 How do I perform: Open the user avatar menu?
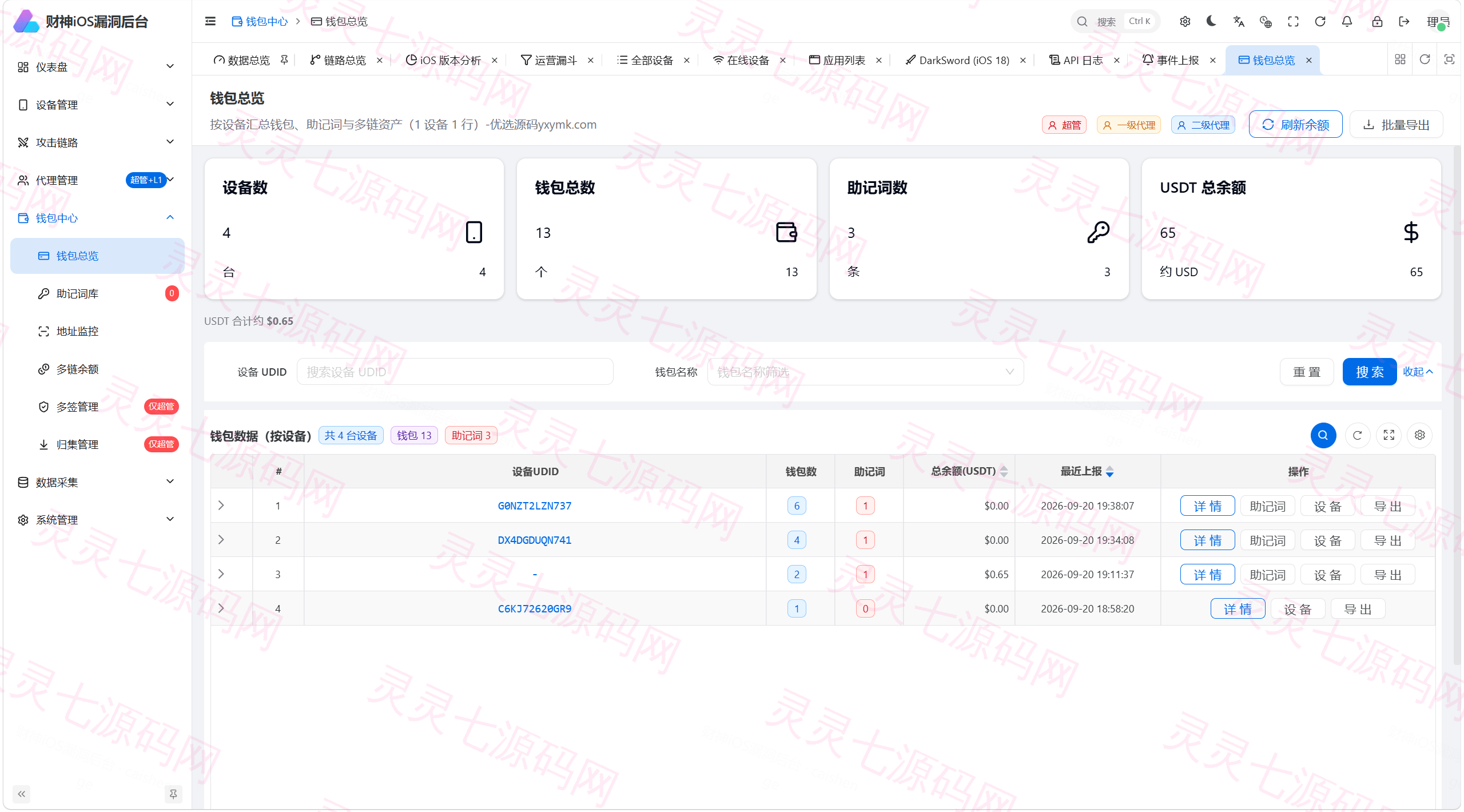[1438, 22]
